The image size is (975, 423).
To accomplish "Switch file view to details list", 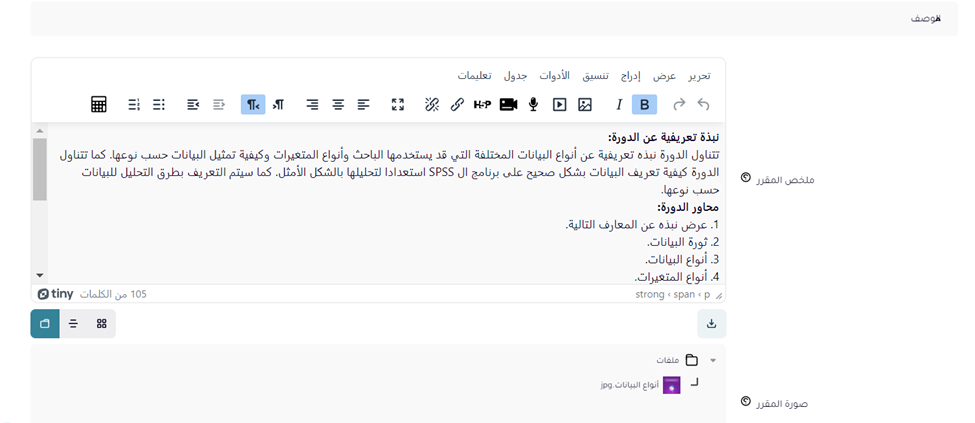I will click(73, 324).
